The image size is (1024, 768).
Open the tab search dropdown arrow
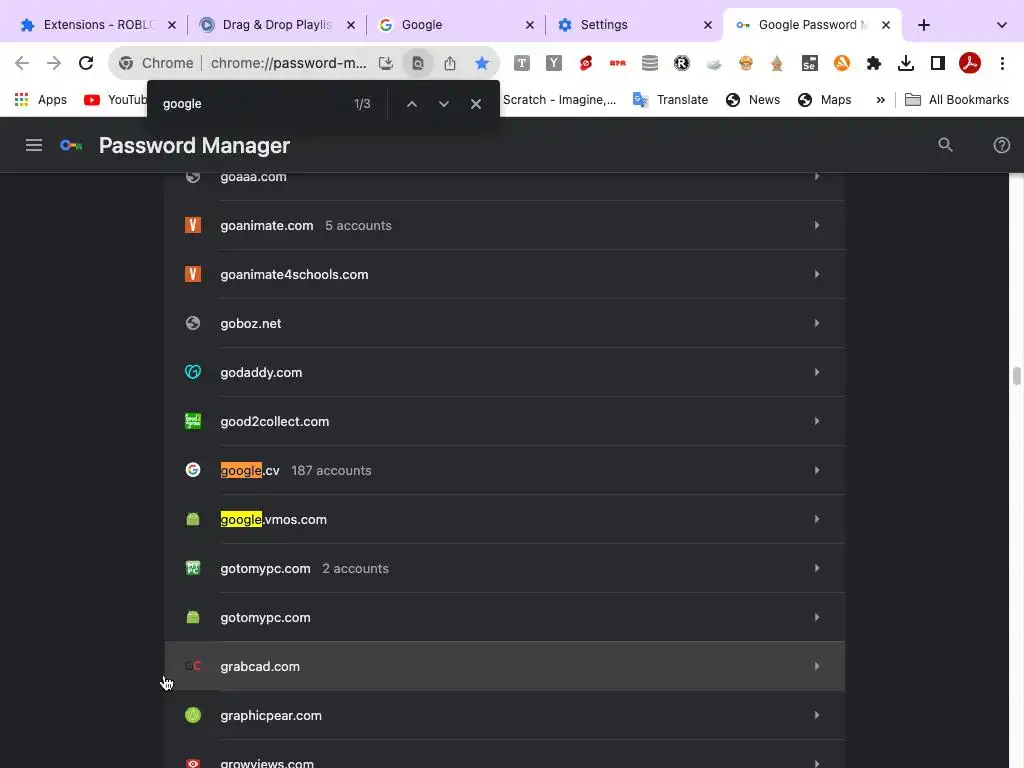tap(1001, 25)
